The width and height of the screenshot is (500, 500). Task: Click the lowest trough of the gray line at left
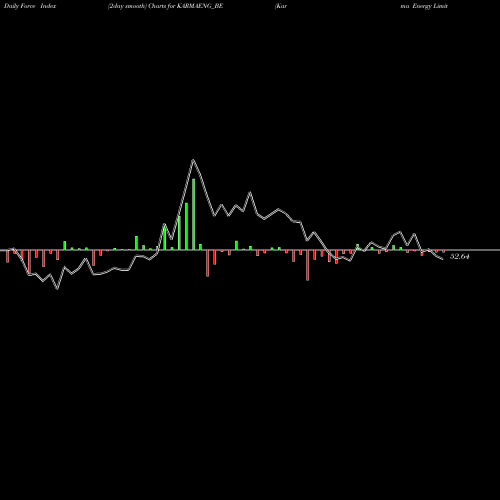pyautogui.click(x=57, y=289)
